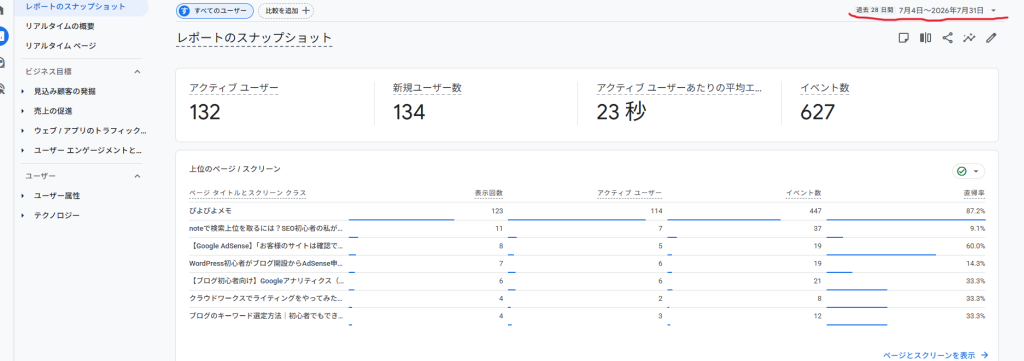
Task: Click the 過去 28 日間 label
Action: (x=874, y=11)
